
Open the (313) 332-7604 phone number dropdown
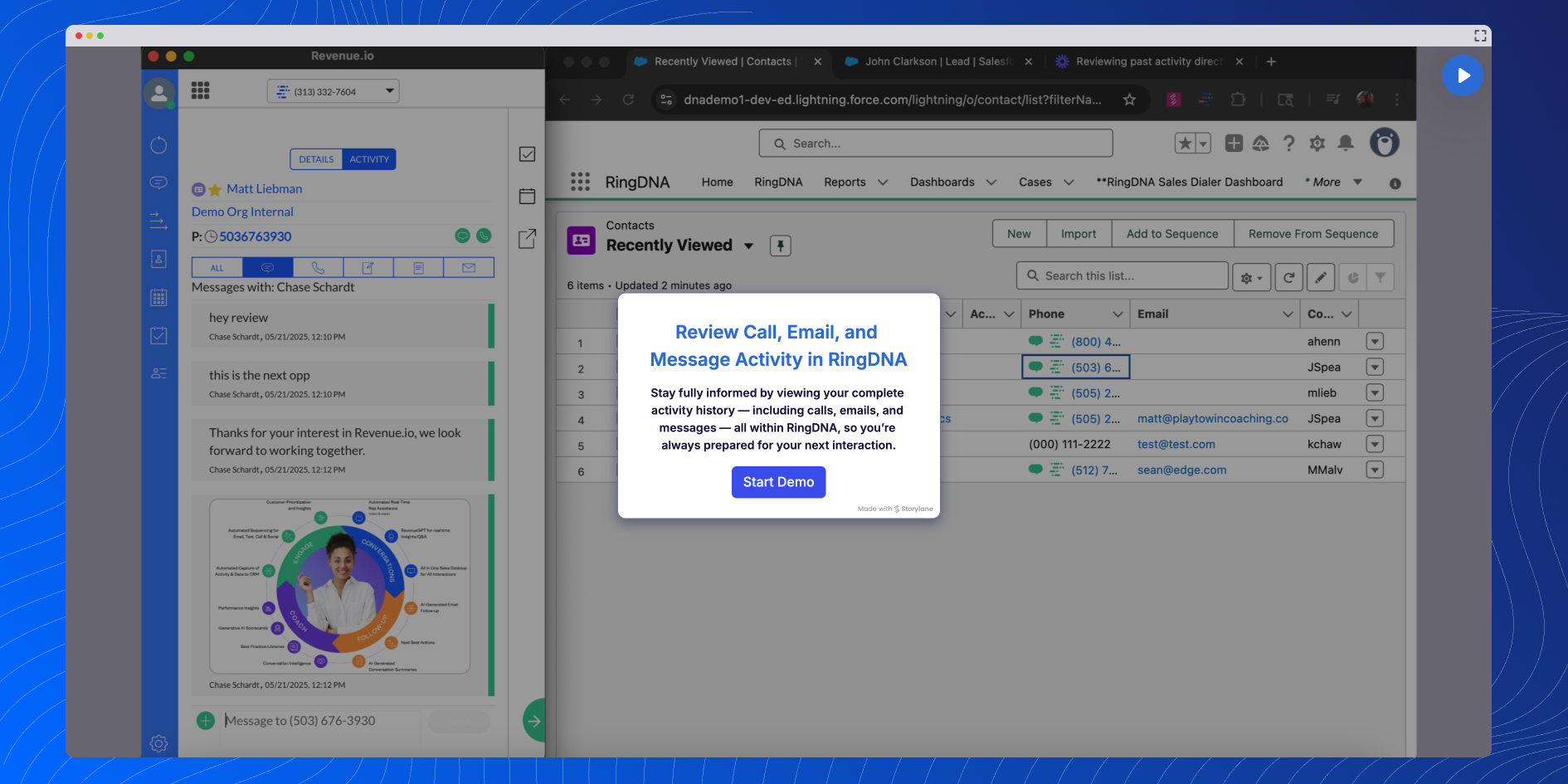[388, 91]
